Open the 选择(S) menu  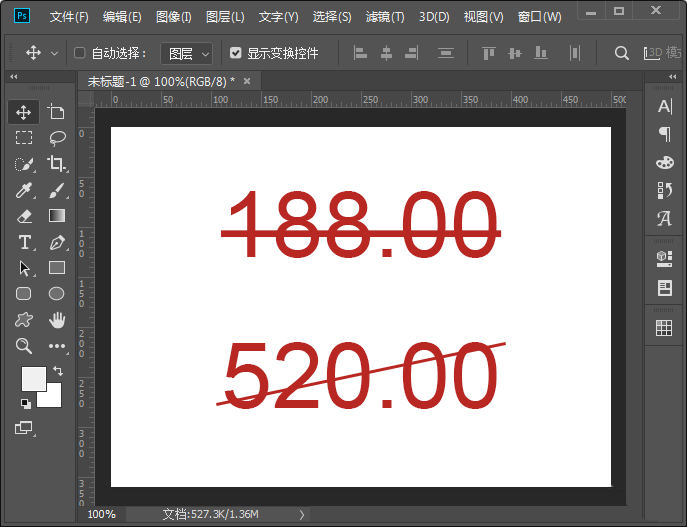tap(332, 17)
